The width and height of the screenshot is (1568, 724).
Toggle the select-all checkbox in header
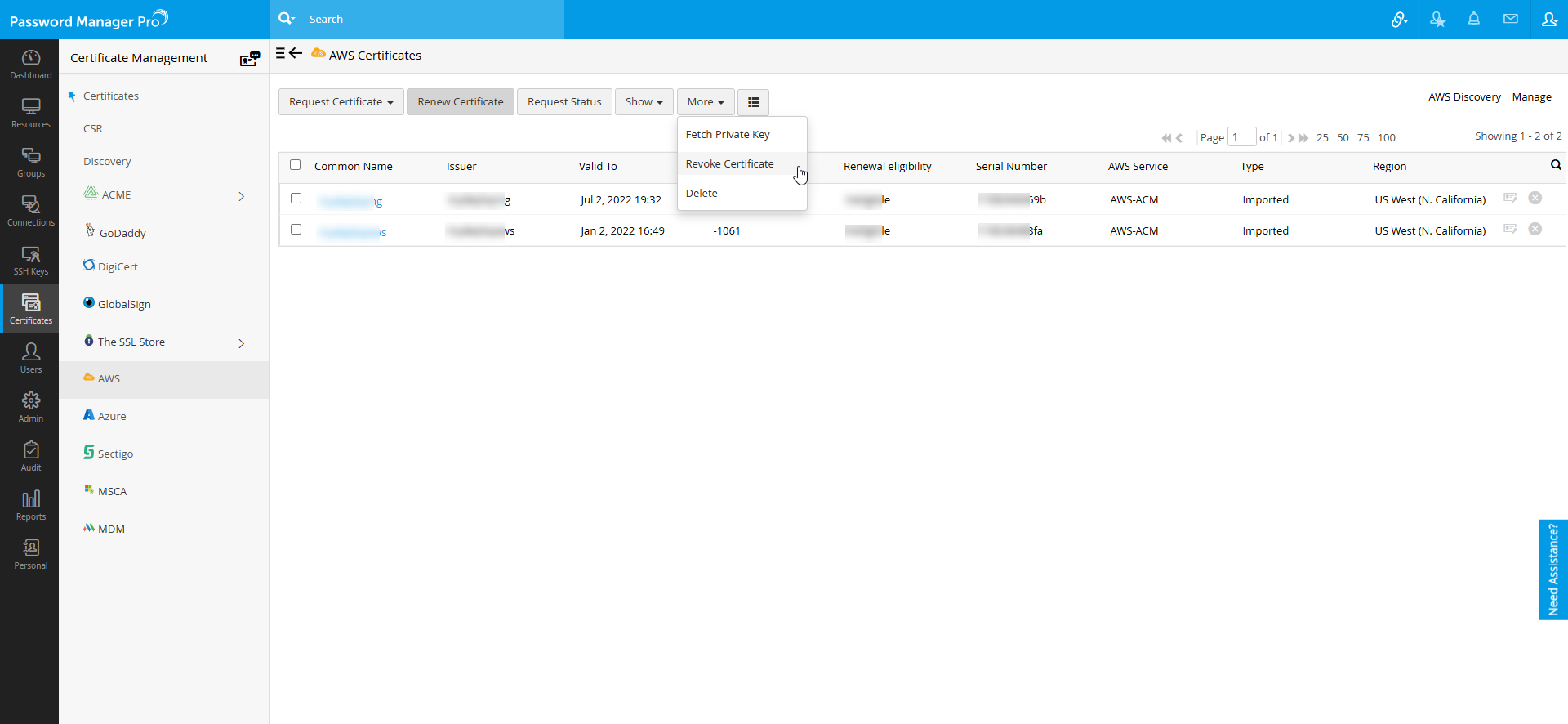click(x=296, y=165)
